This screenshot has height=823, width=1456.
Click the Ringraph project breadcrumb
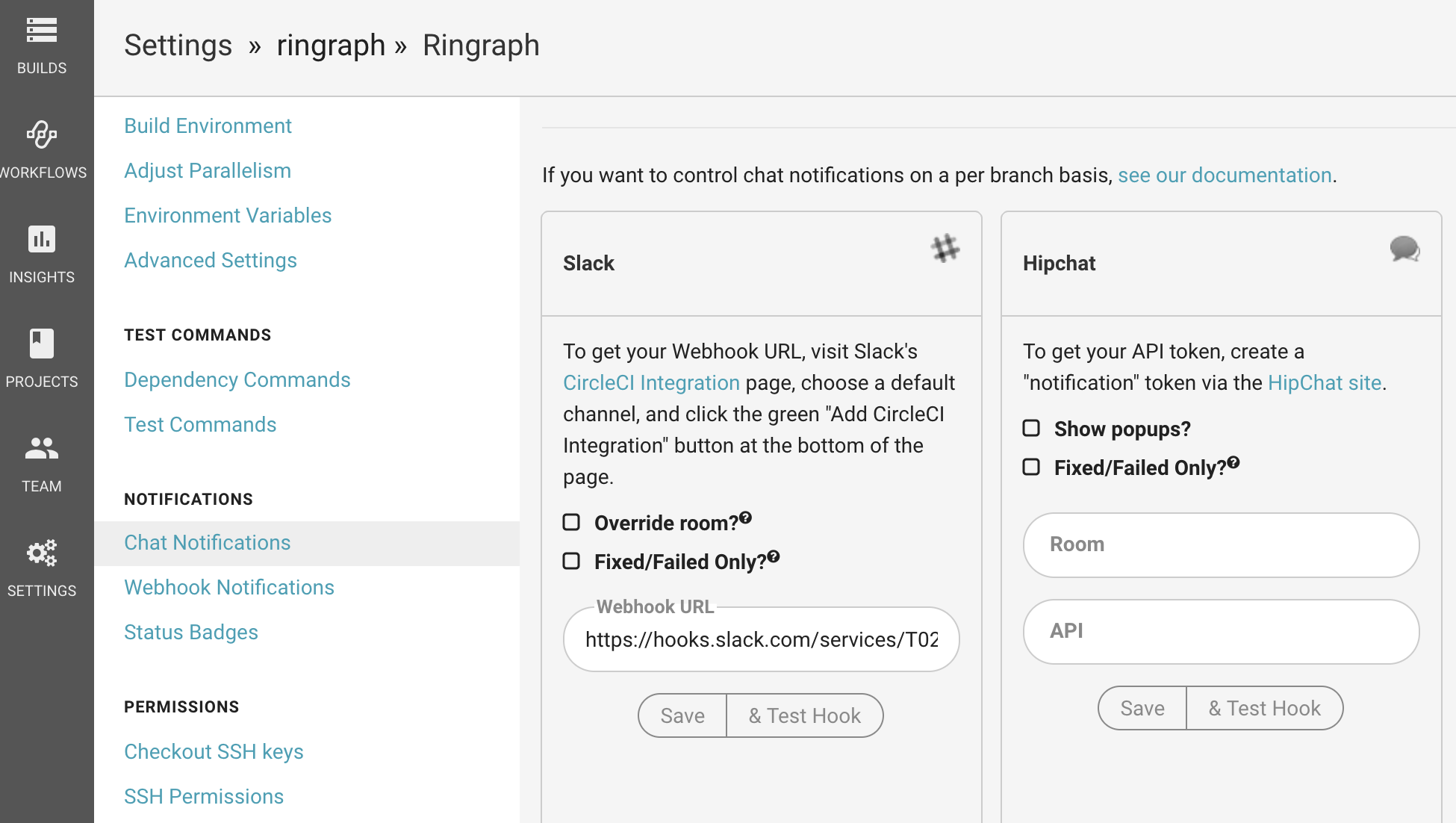click(481, 45)
